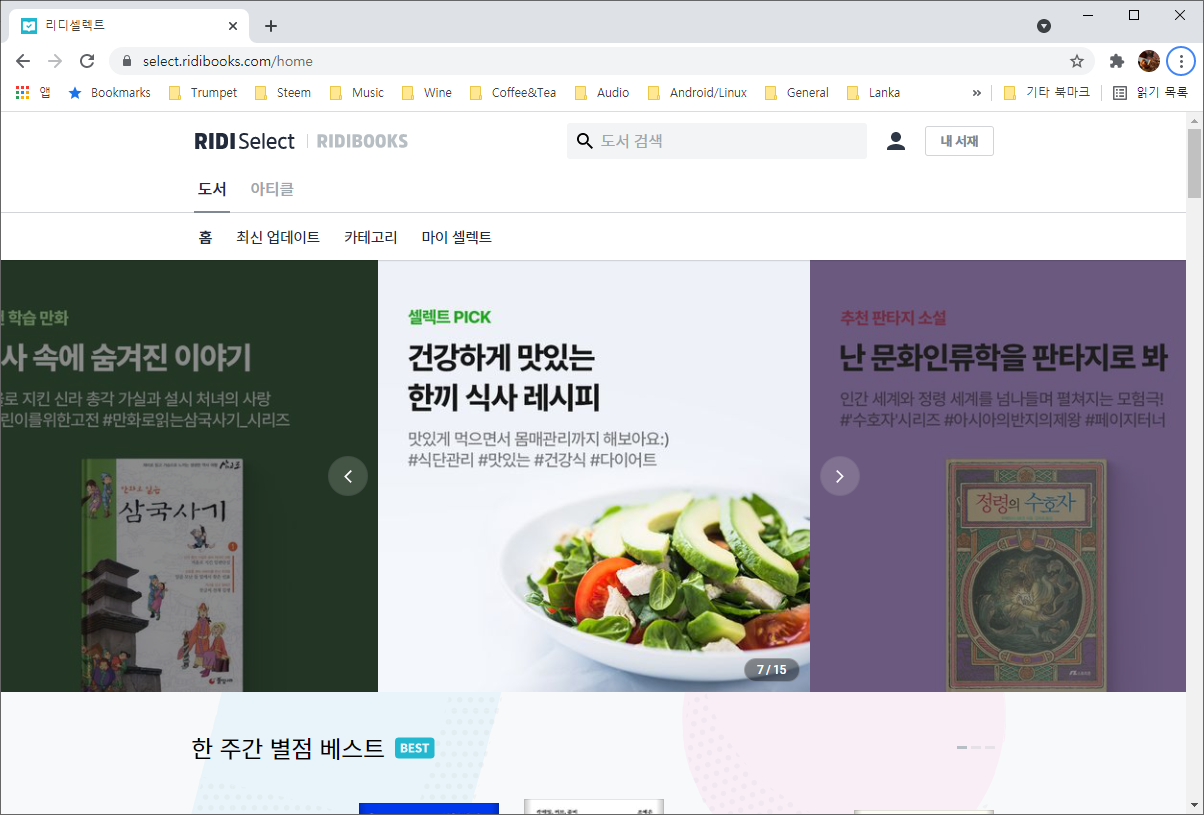Focus the 도서 검색 search field
The width and height of the screenshot is (1204, 815).
click(716, 141)
